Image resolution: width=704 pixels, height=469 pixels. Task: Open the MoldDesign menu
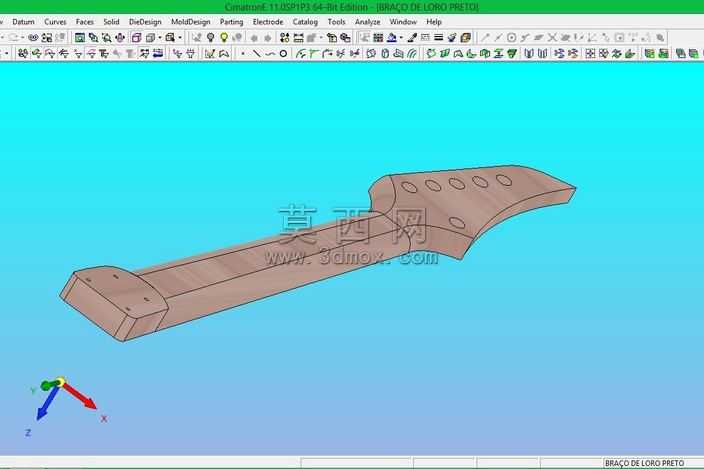click(190, 22)
